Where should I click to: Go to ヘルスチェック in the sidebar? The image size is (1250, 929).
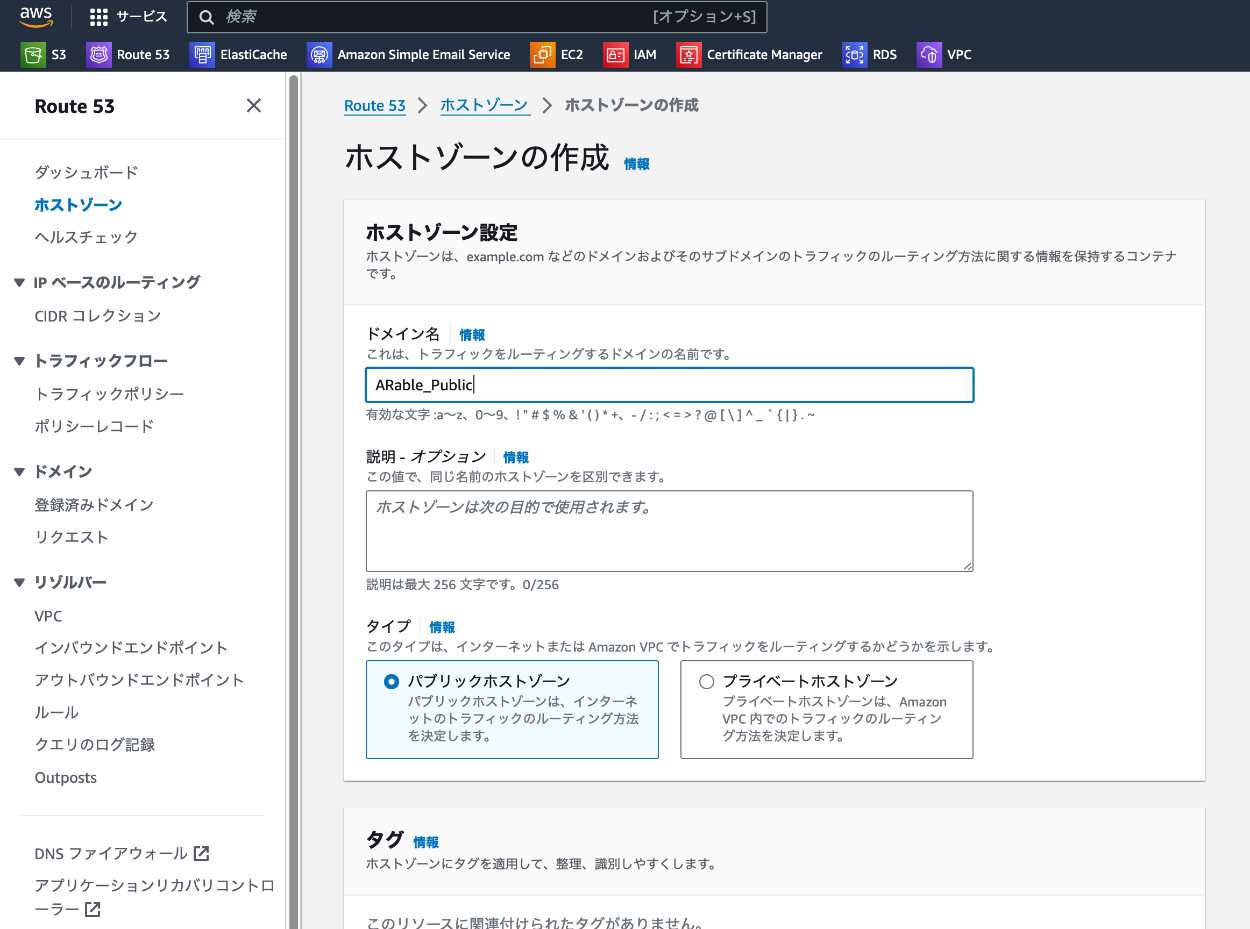(86, 237)
